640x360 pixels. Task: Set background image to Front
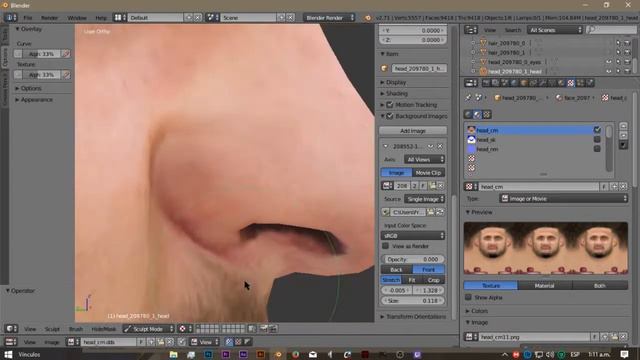pos(429,269)
